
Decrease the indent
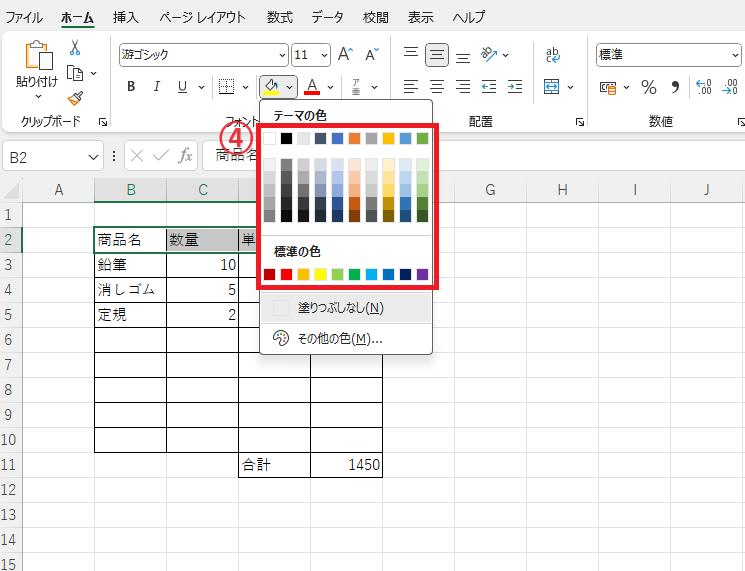pos(489,86)
